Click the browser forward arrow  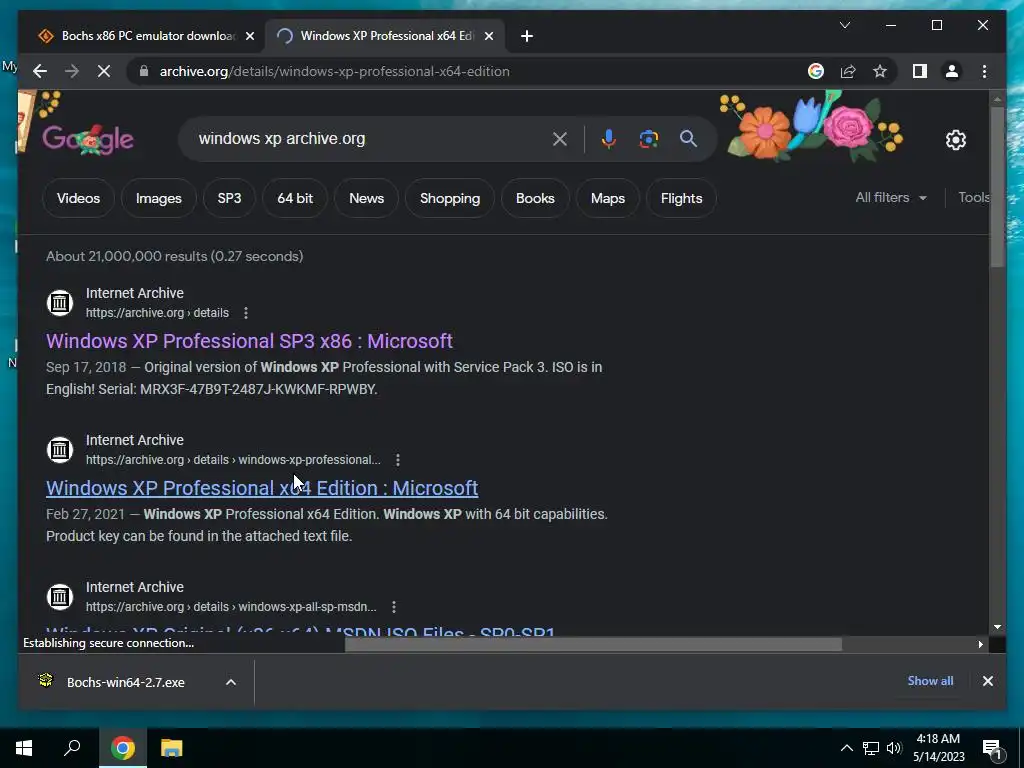point(72,71)
